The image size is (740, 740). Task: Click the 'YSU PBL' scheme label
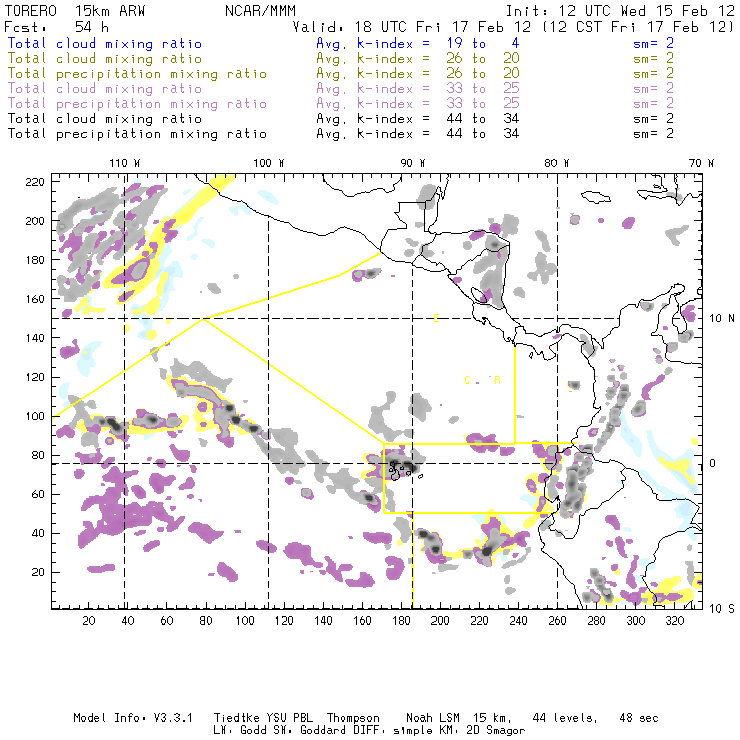pos(288,718)
